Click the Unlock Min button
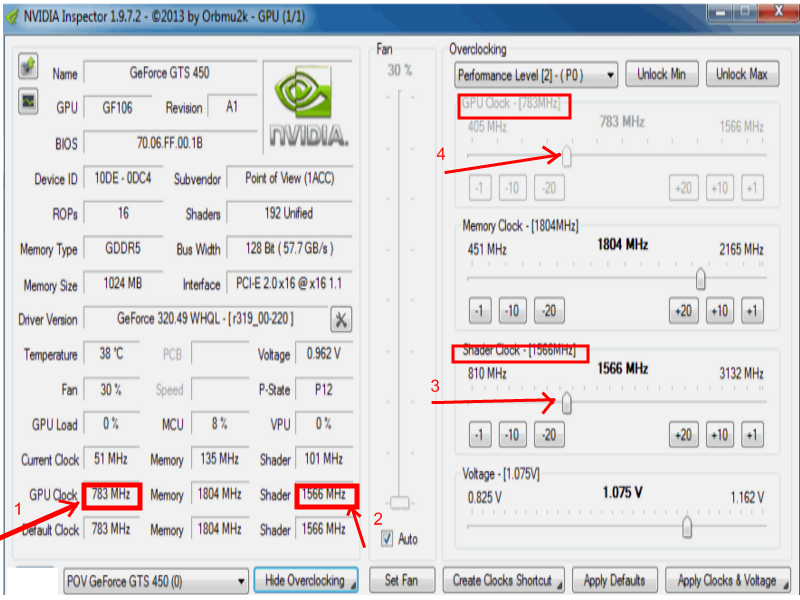Viewport: 800px width, 600px height. 661,74
